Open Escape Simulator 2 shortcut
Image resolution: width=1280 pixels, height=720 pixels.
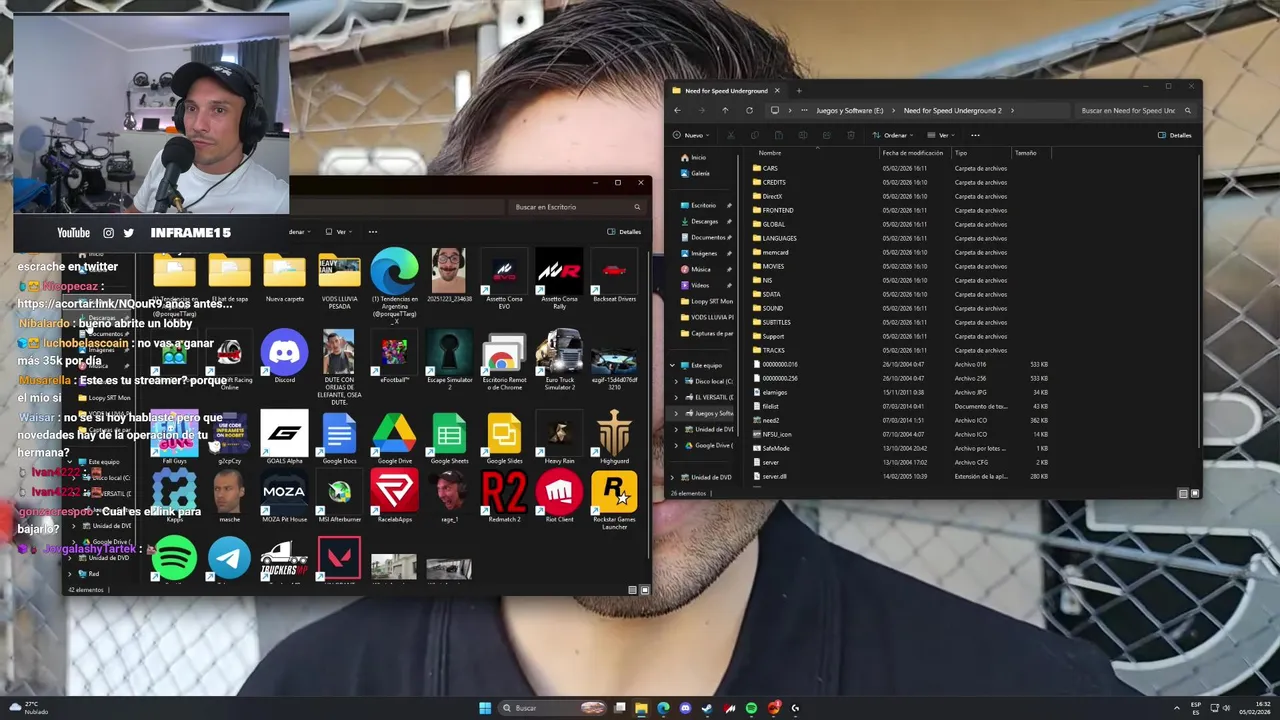[449, 360]
